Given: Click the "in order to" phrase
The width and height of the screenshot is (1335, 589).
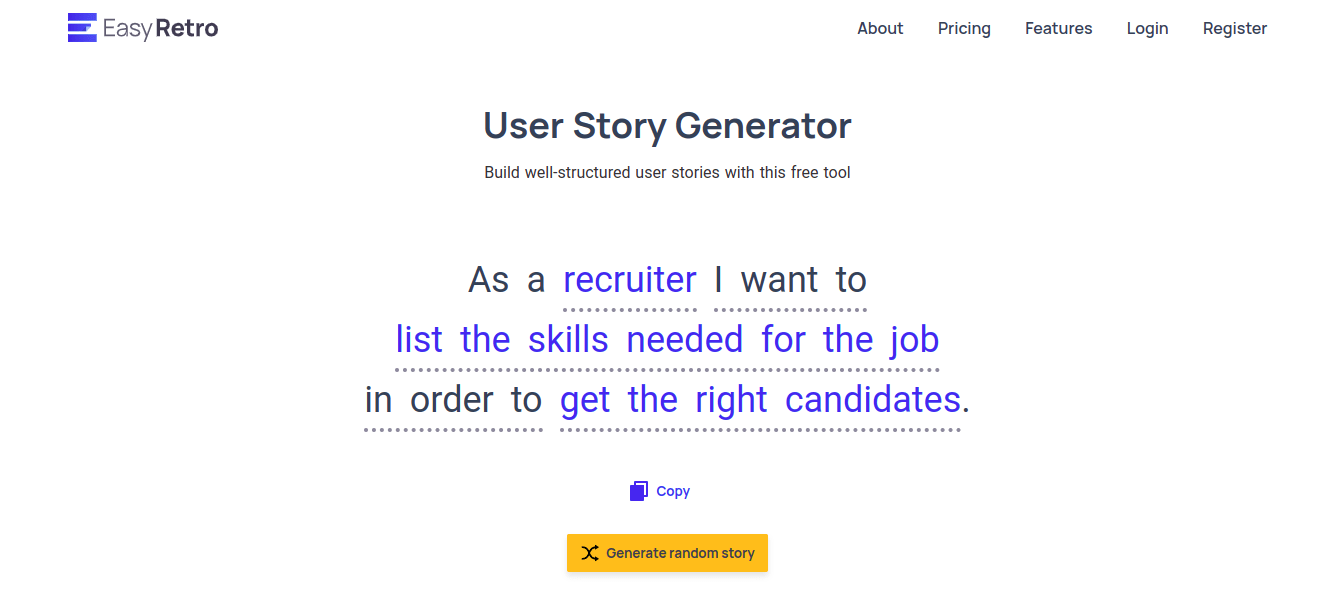Looking at the screenshot, I should [x=453, y=400].
